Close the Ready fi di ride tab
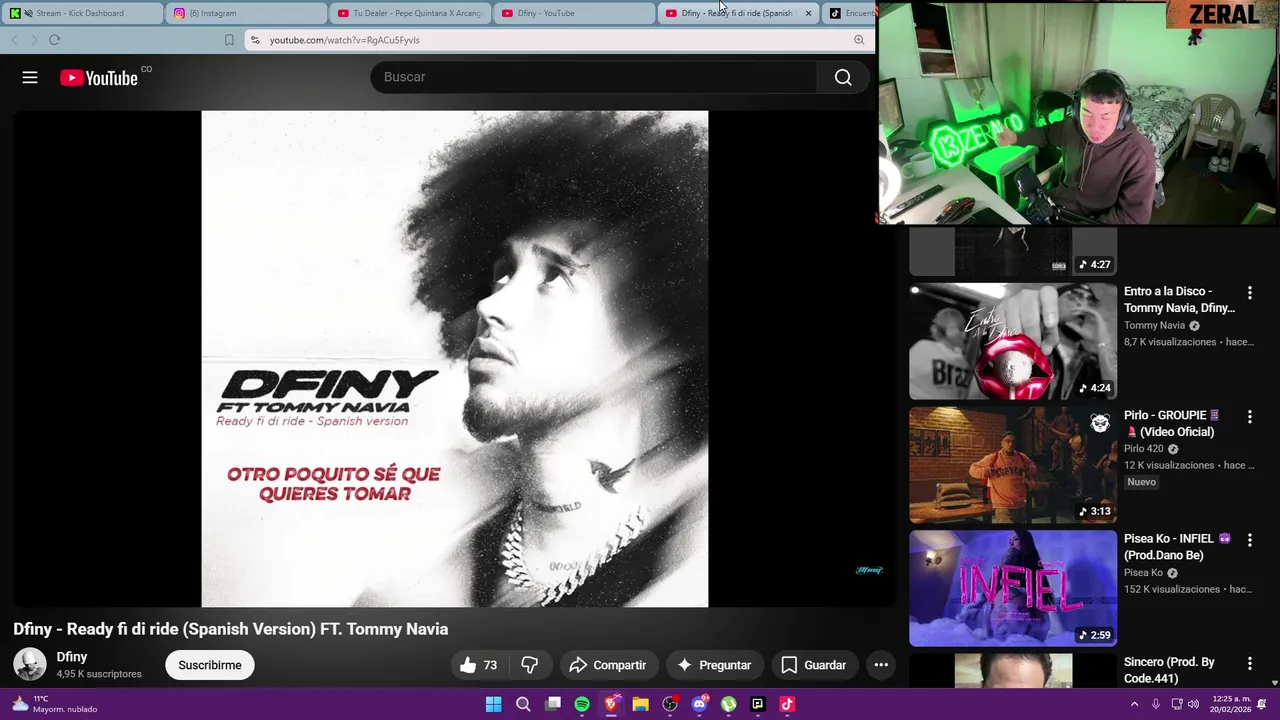 [808, 13]
